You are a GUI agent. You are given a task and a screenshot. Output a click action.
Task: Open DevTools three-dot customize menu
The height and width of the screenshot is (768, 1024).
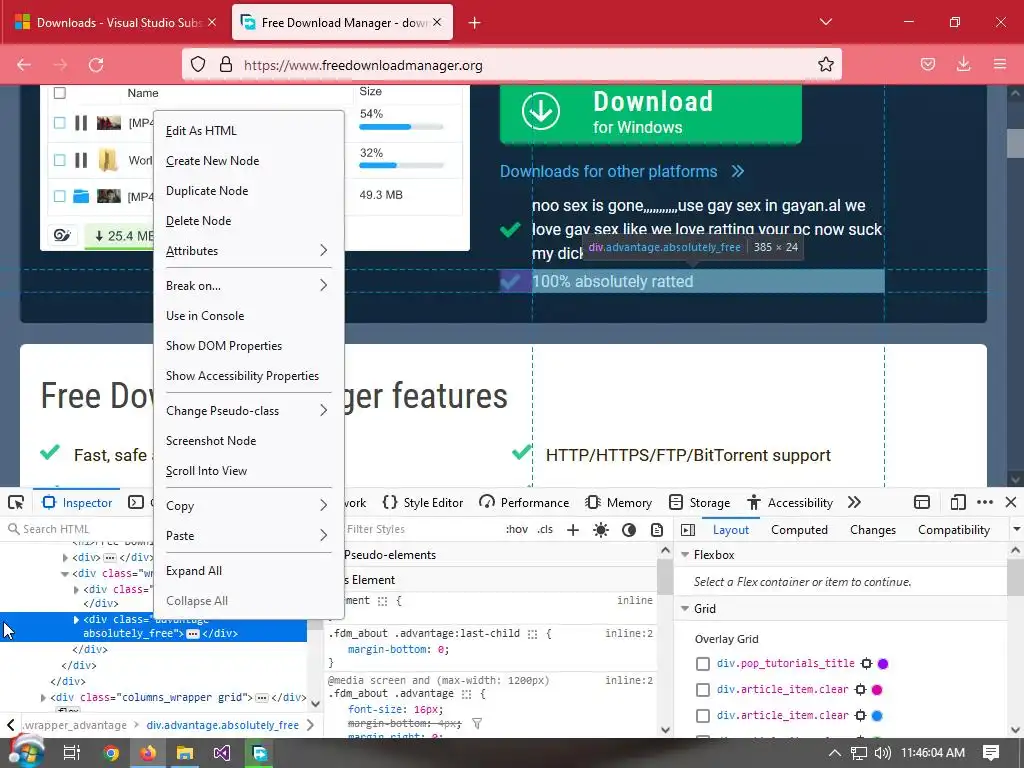click(x=985, y=502)
